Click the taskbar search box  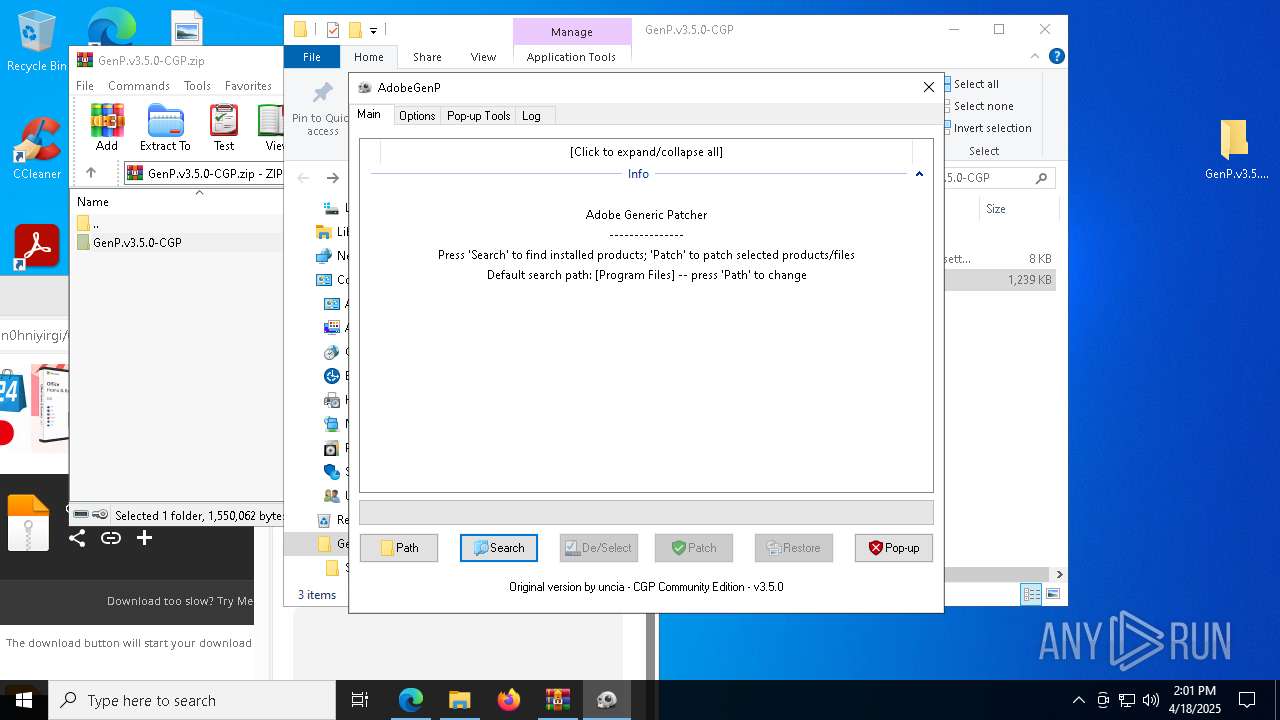[x=192, y=700]
